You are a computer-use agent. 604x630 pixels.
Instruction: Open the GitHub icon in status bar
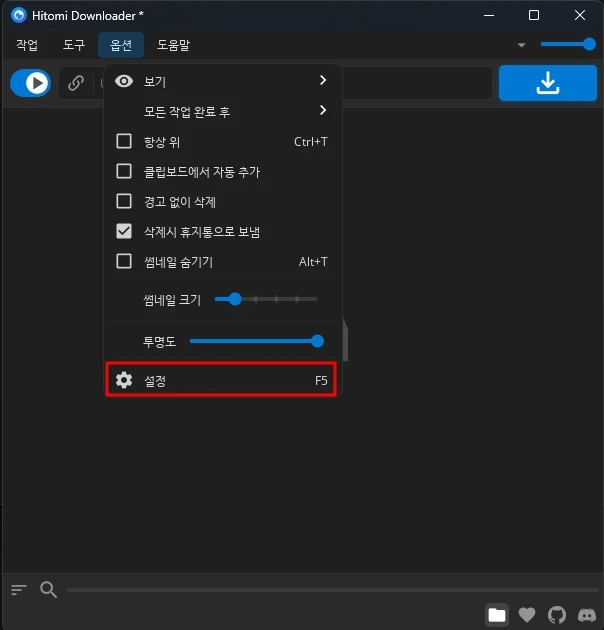click(x=557, y=615)
